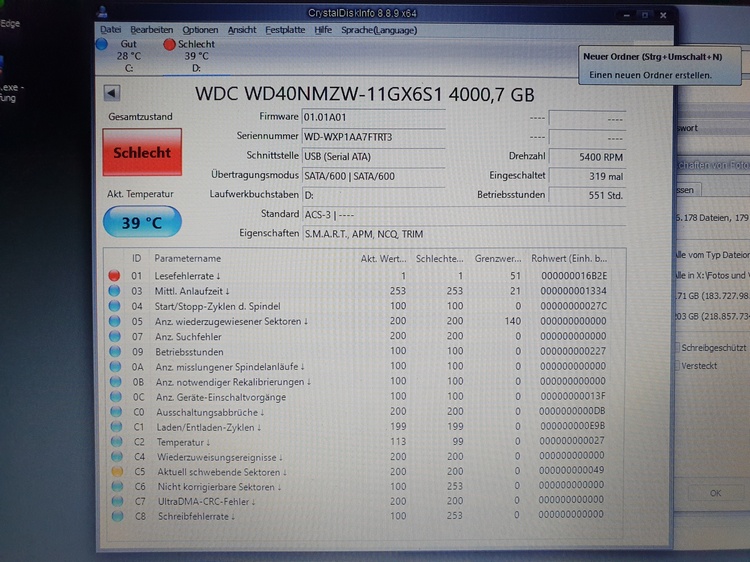Image resolution: width=750 pixels, height=562 pixels.
Task: Click status icon of Anz. misslungener Spindelanläufe
Action: click(x=115, y=366)
